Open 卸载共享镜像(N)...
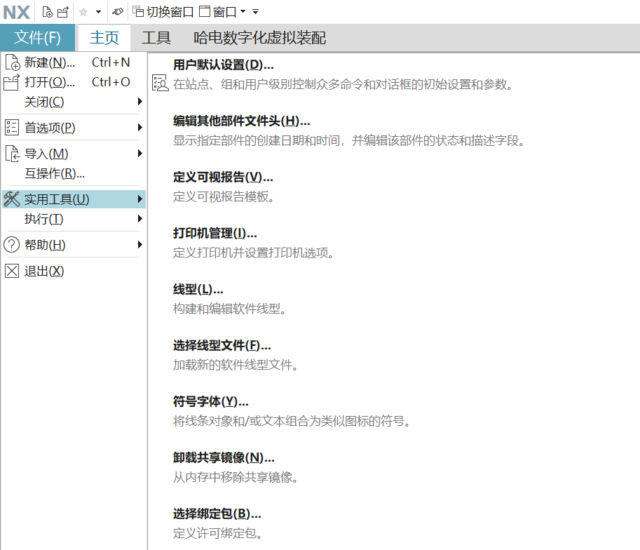This screenshot has width=640, height=550. click(224, 458)
